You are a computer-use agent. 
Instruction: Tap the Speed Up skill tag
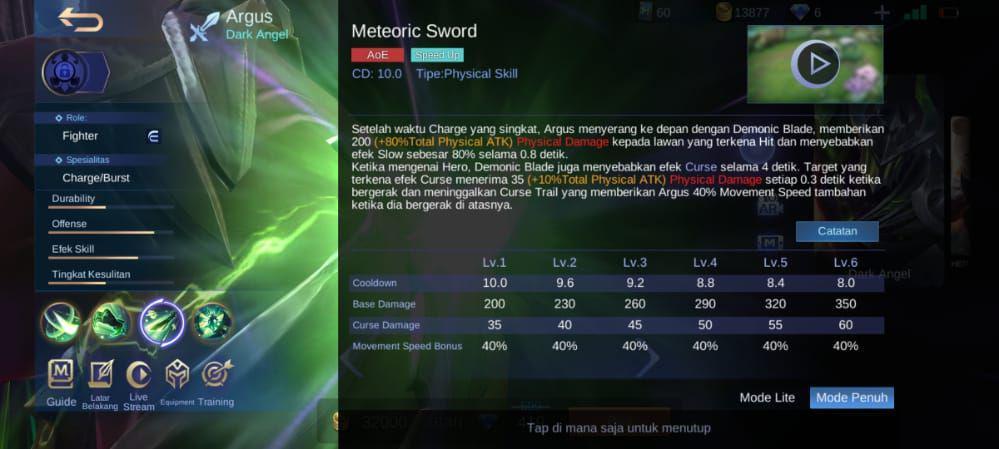click(437, 55)
